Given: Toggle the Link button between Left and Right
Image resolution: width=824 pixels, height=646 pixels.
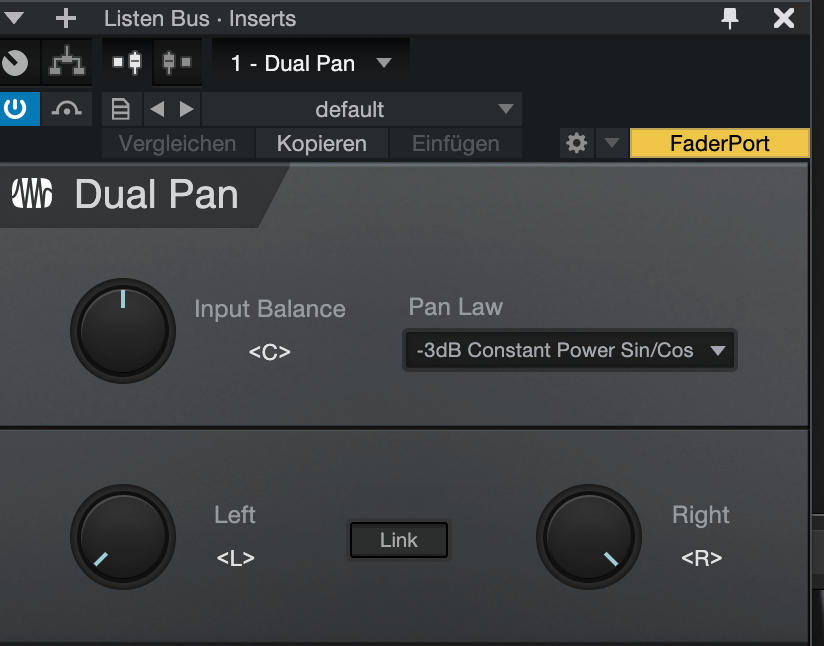Looking at the screenshot, I should point(399,540).
